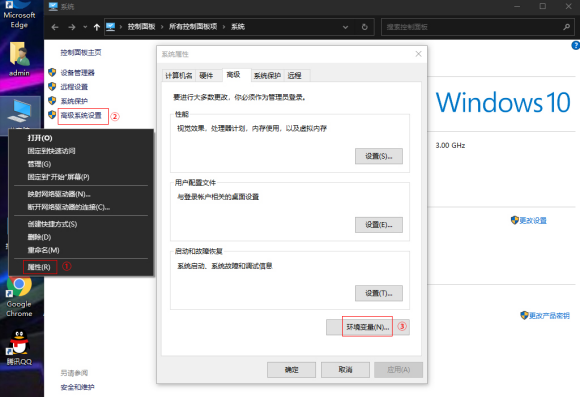Viewport: 580px width, 397px height.
Task: Refresh the control panel page
Action: point(364,27)
